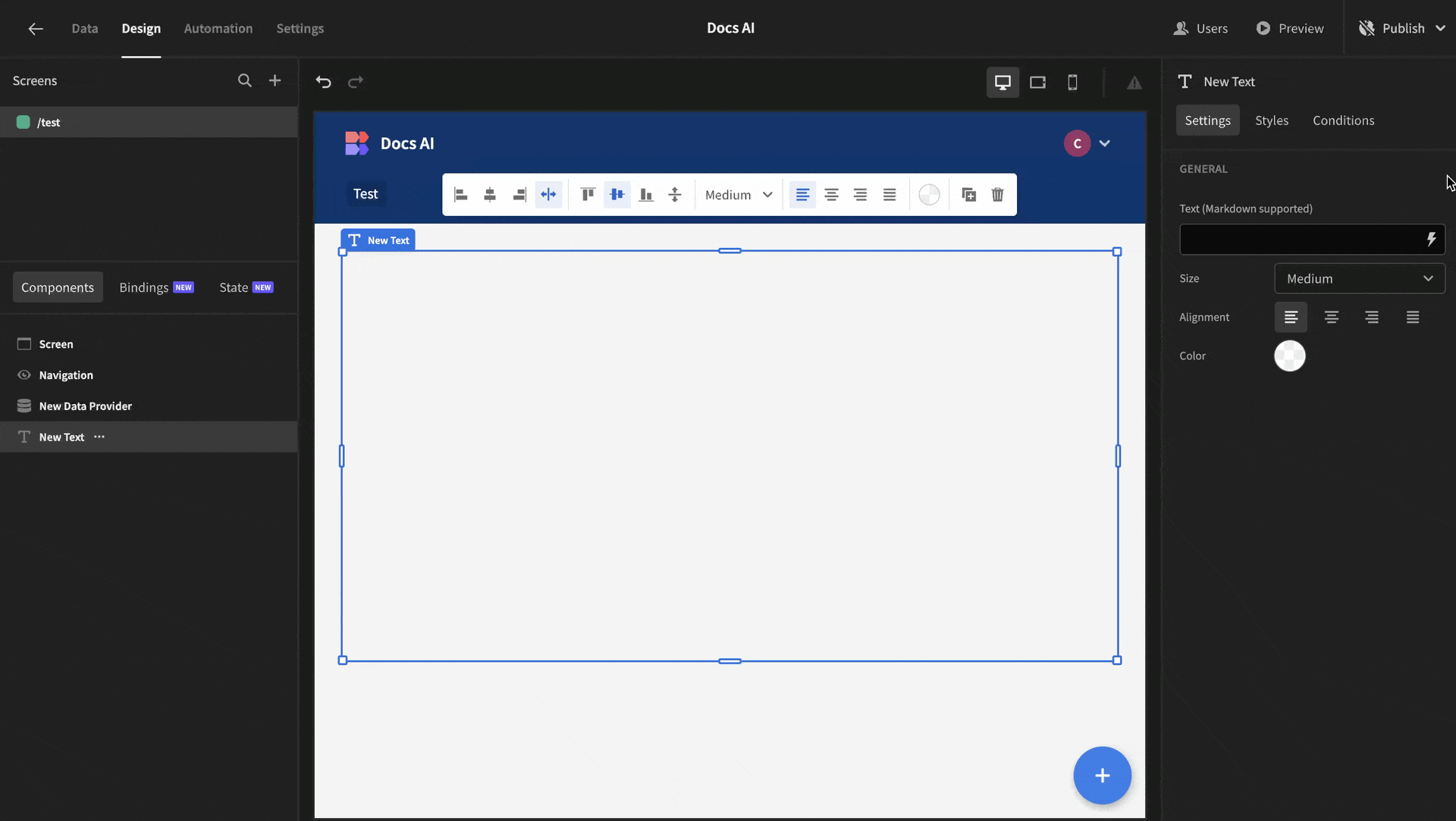This screenshot has height=821, width=1456.
Task: Click the add screen plus icon
Action: point(275,80)
